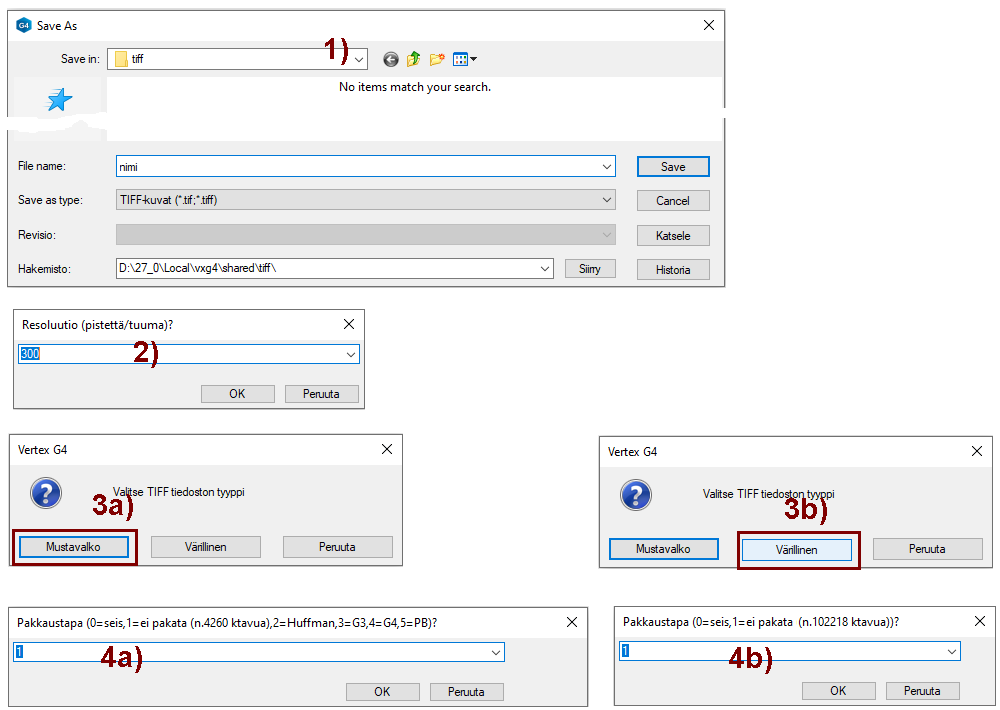This screenshot has height=710, width=1000.
Task: Confirm resolution with OK
Action: (x=237, y=394)
